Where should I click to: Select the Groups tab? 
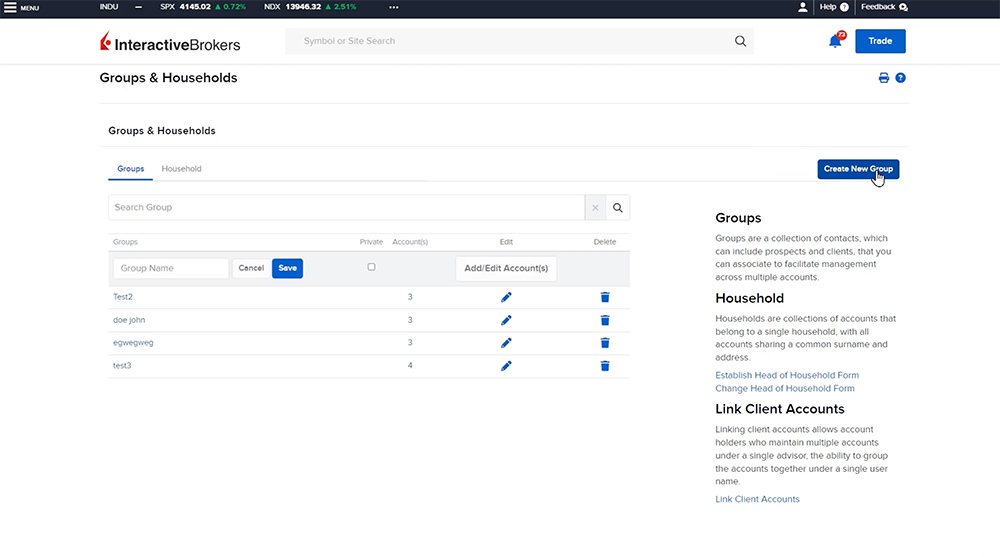(130, 169)
